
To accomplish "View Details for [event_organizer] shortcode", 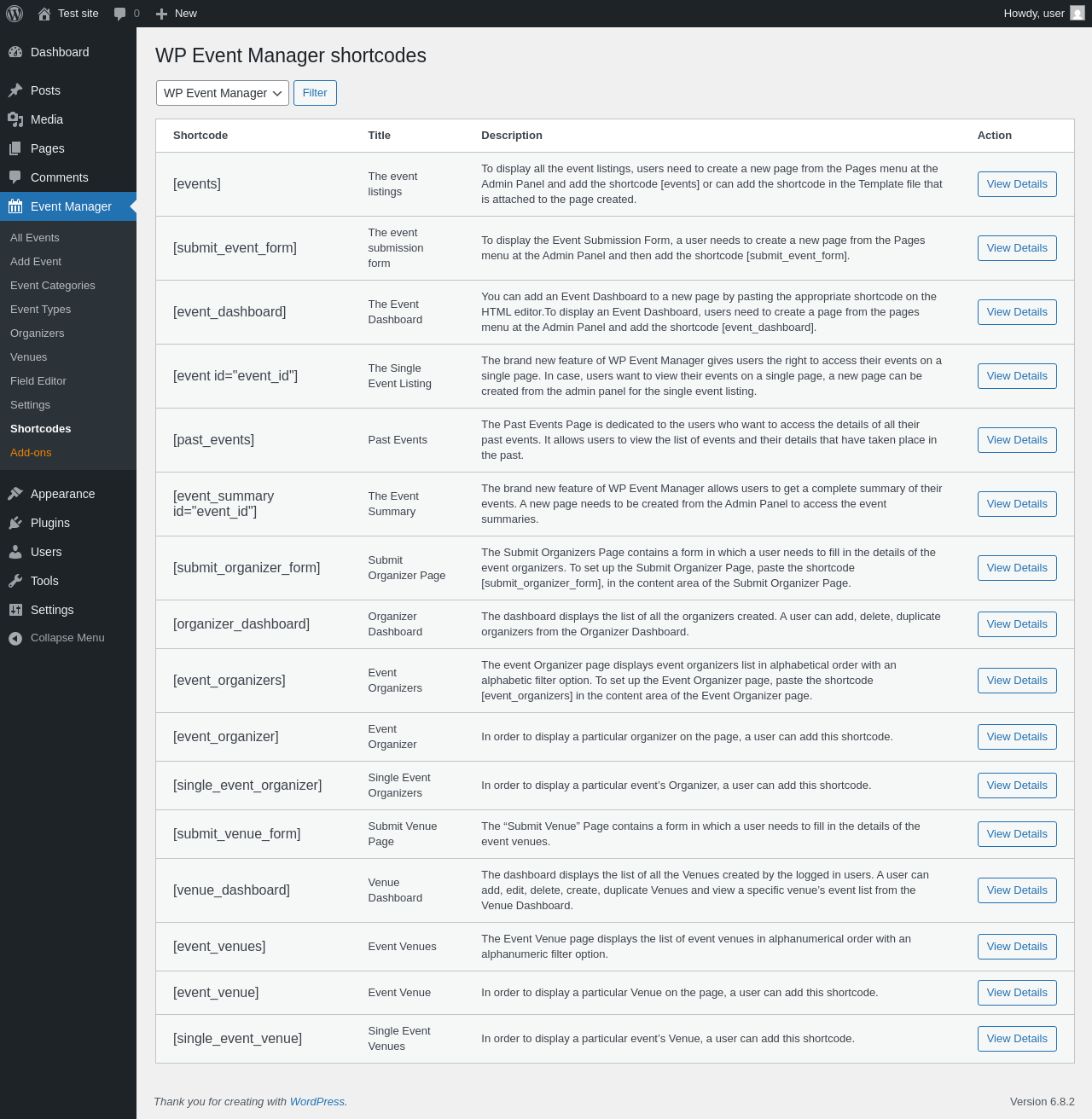I will pos(1017,737).
